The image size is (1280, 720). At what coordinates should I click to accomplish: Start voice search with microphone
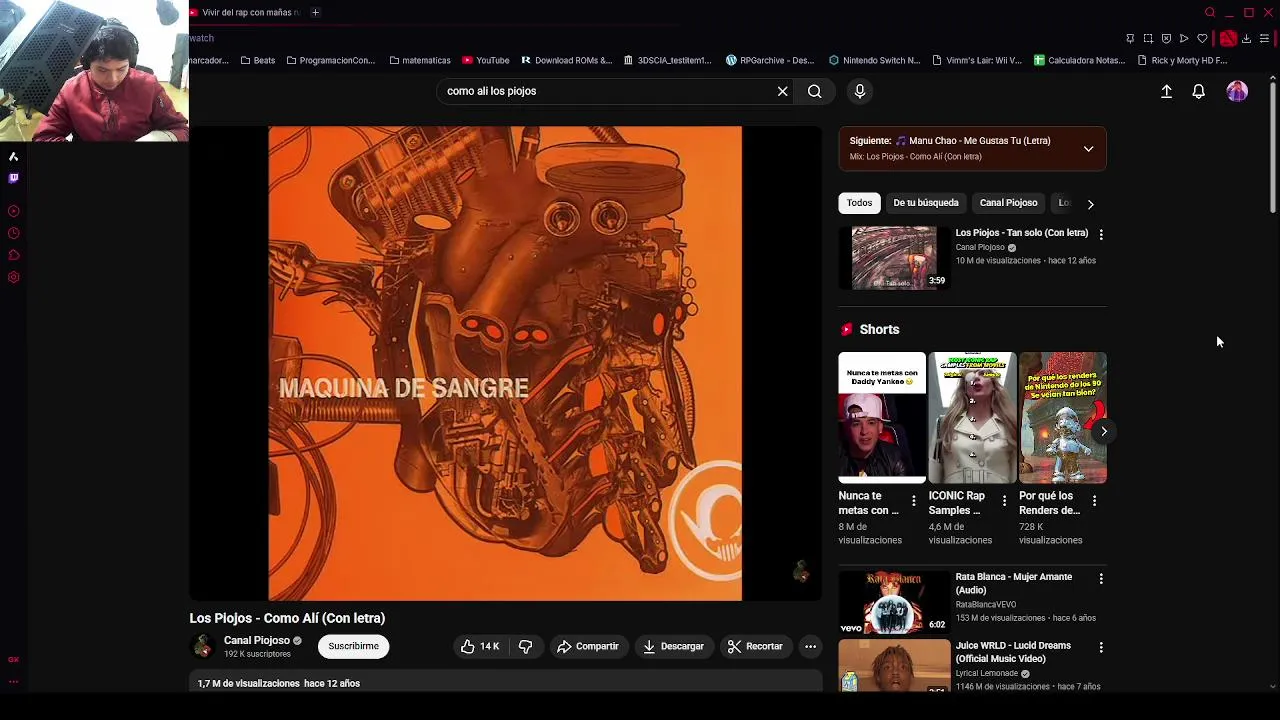coord(859,91)
